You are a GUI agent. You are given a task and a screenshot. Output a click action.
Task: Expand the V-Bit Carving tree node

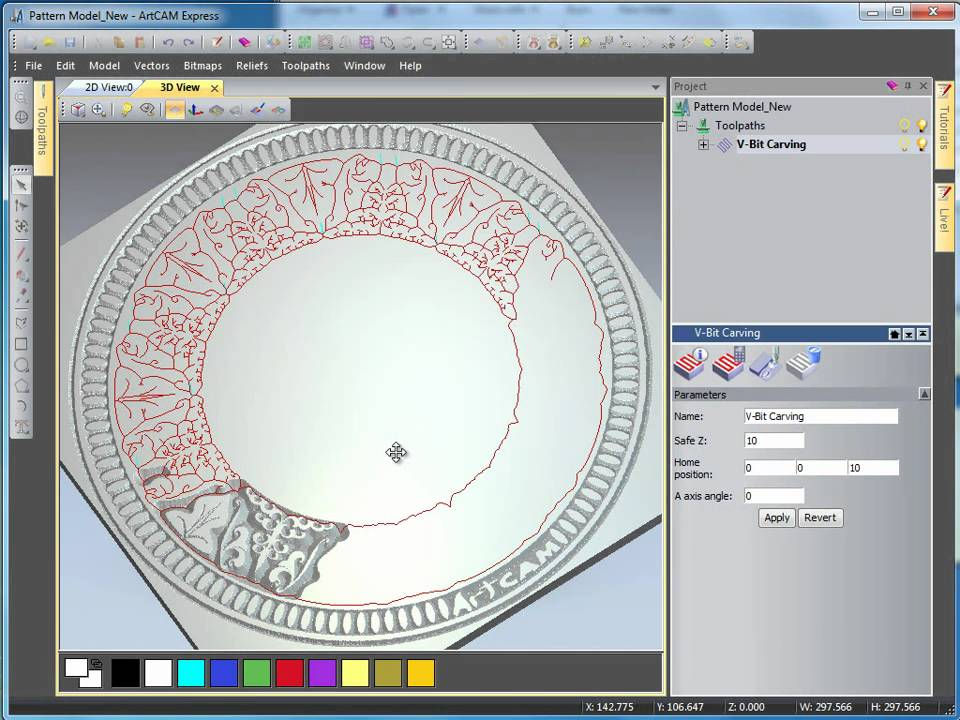click(703, 145)
